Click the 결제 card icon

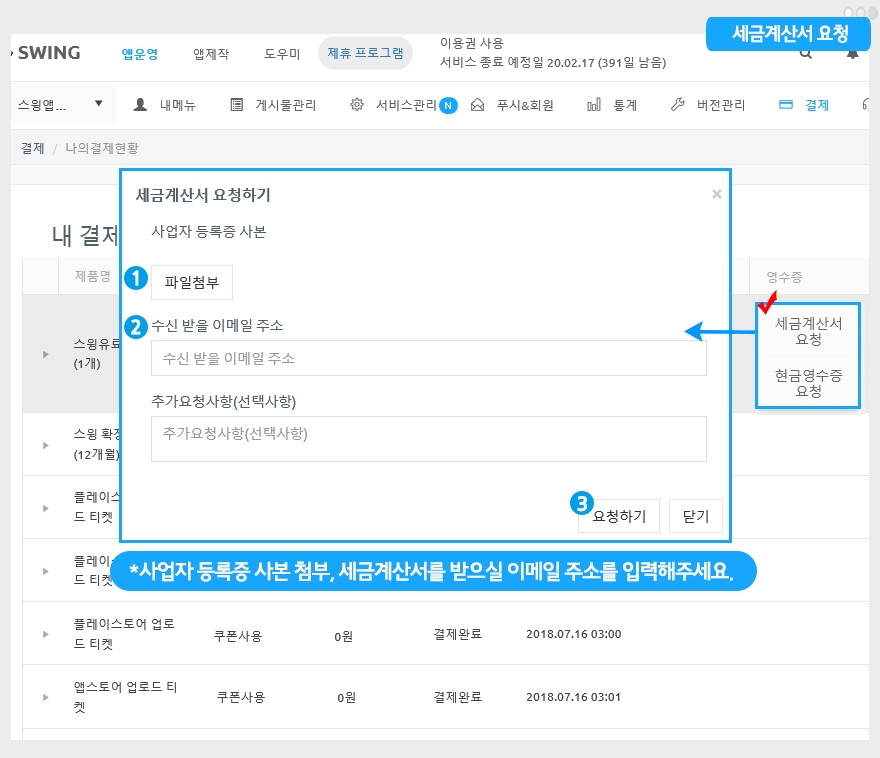point(785,105)
